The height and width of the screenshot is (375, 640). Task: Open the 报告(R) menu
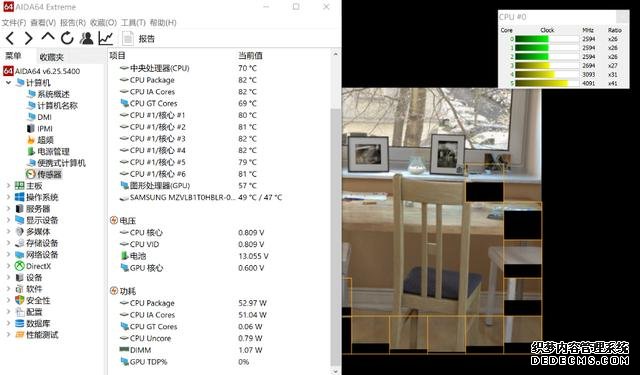(73, 22)
